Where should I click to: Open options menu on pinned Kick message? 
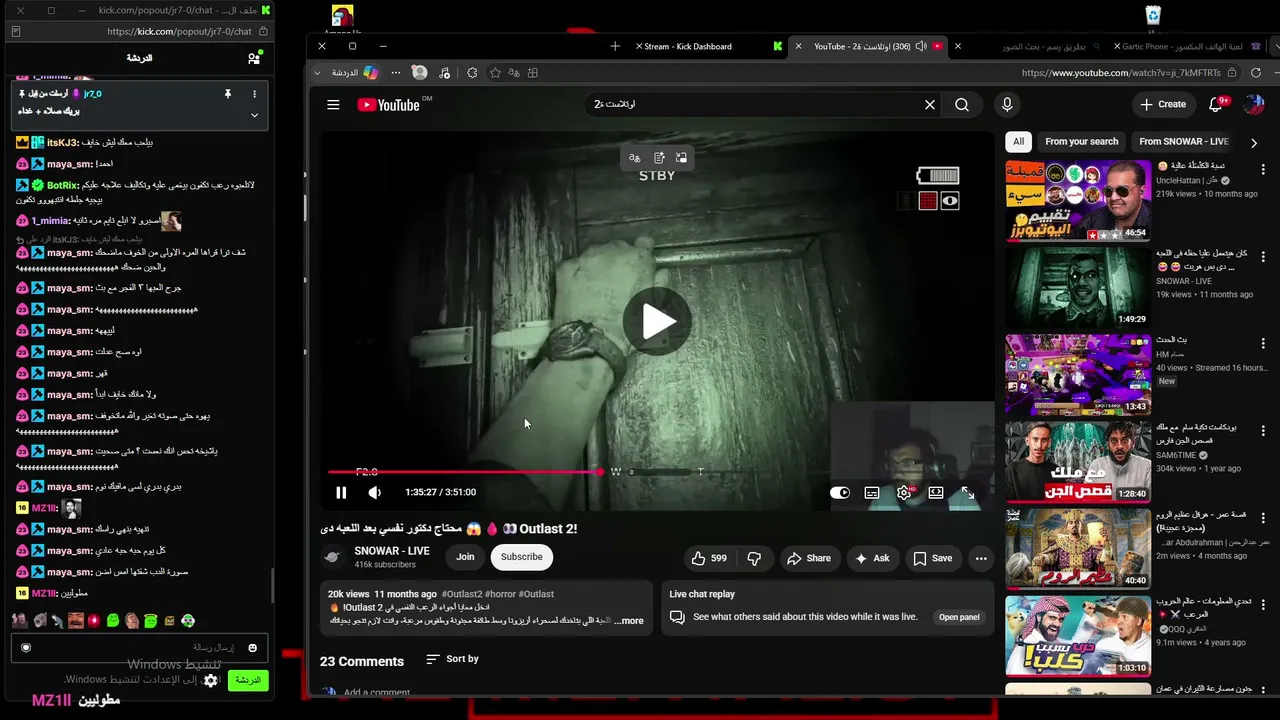pyautogui.click(x=254, y=94)
